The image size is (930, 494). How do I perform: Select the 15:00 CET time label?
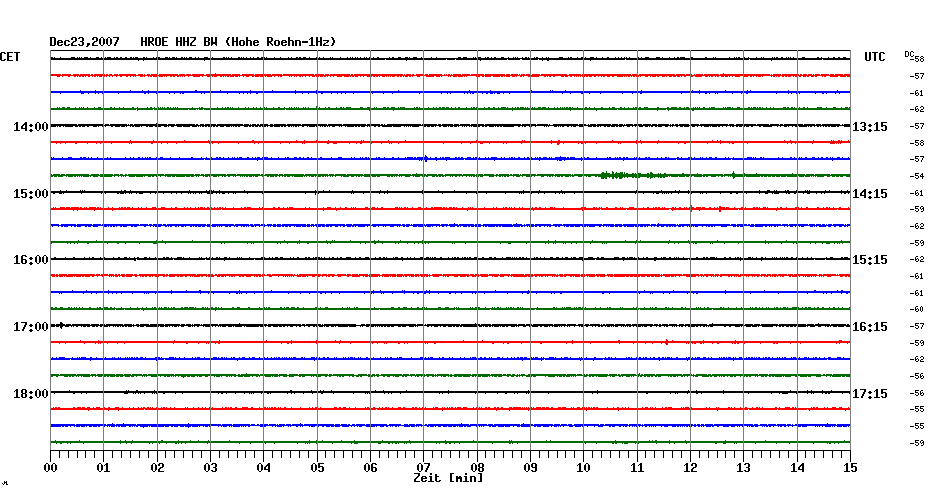(x=31, y=194)
